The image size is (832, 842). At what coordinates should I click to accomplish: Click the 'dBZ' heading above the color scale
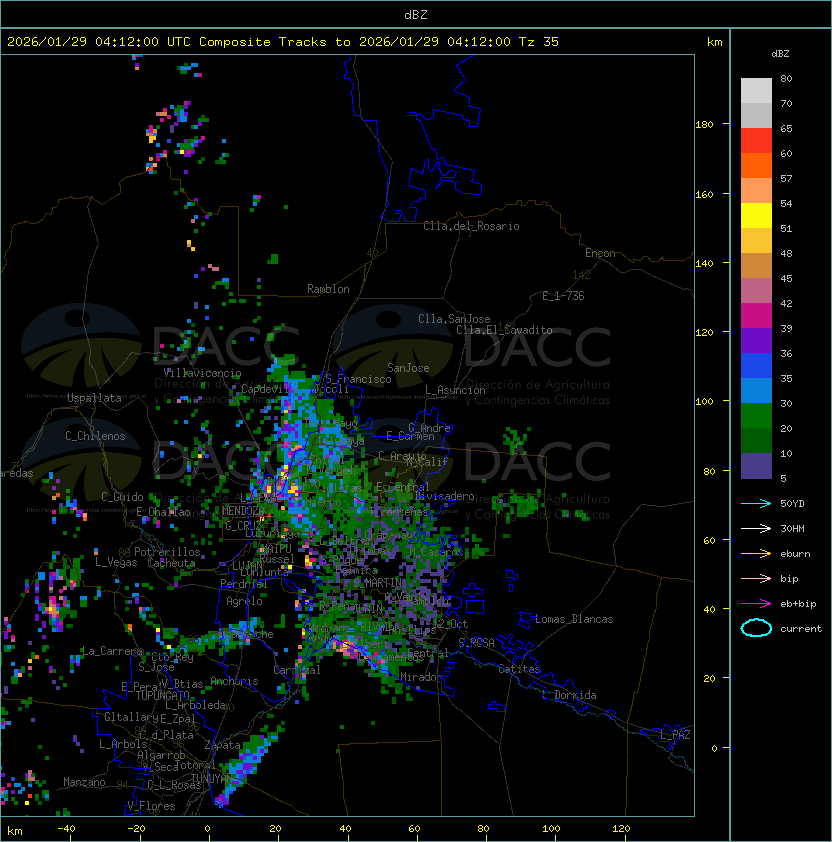tap(780, 54)
